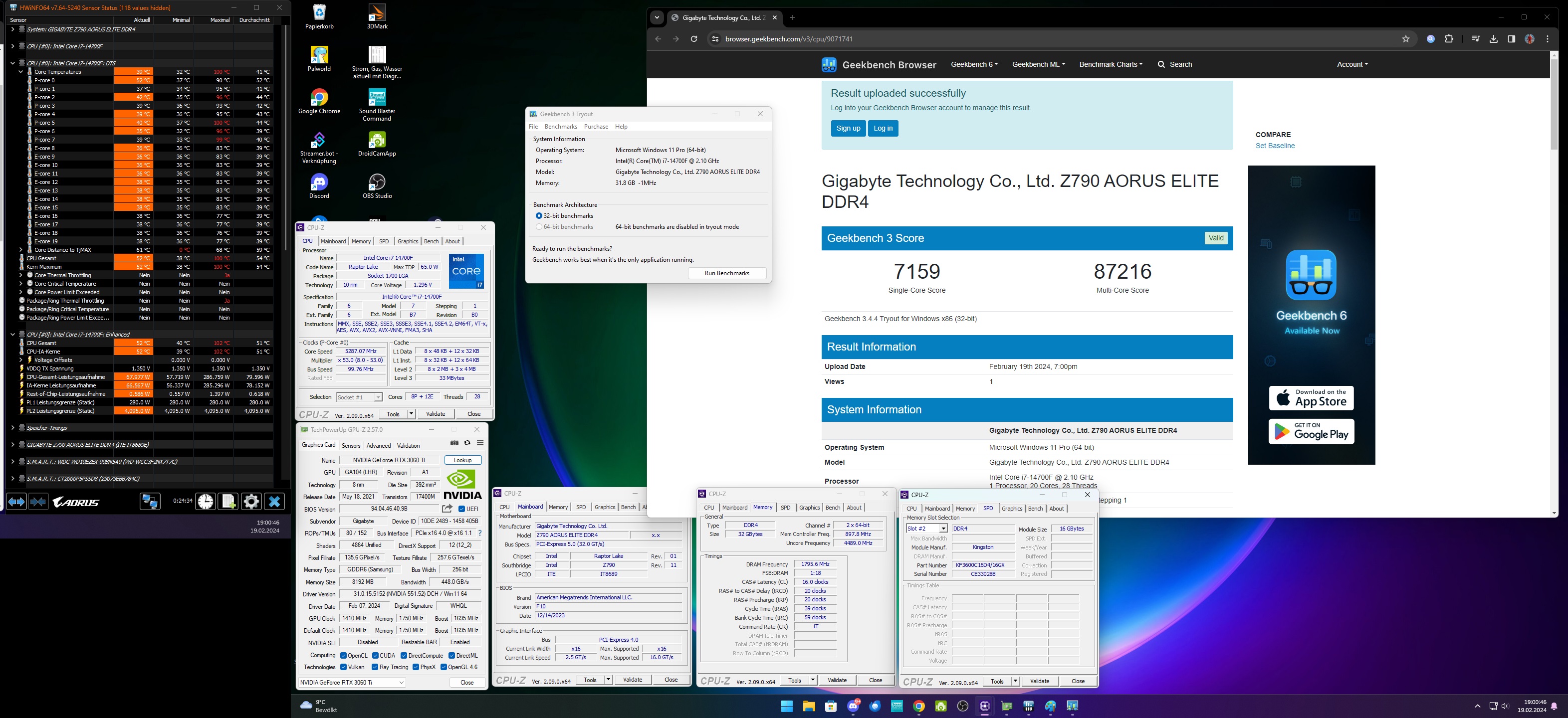Expand Core Distance to TjMAX node
1568x718 pixels.
[x=20, y=249]
